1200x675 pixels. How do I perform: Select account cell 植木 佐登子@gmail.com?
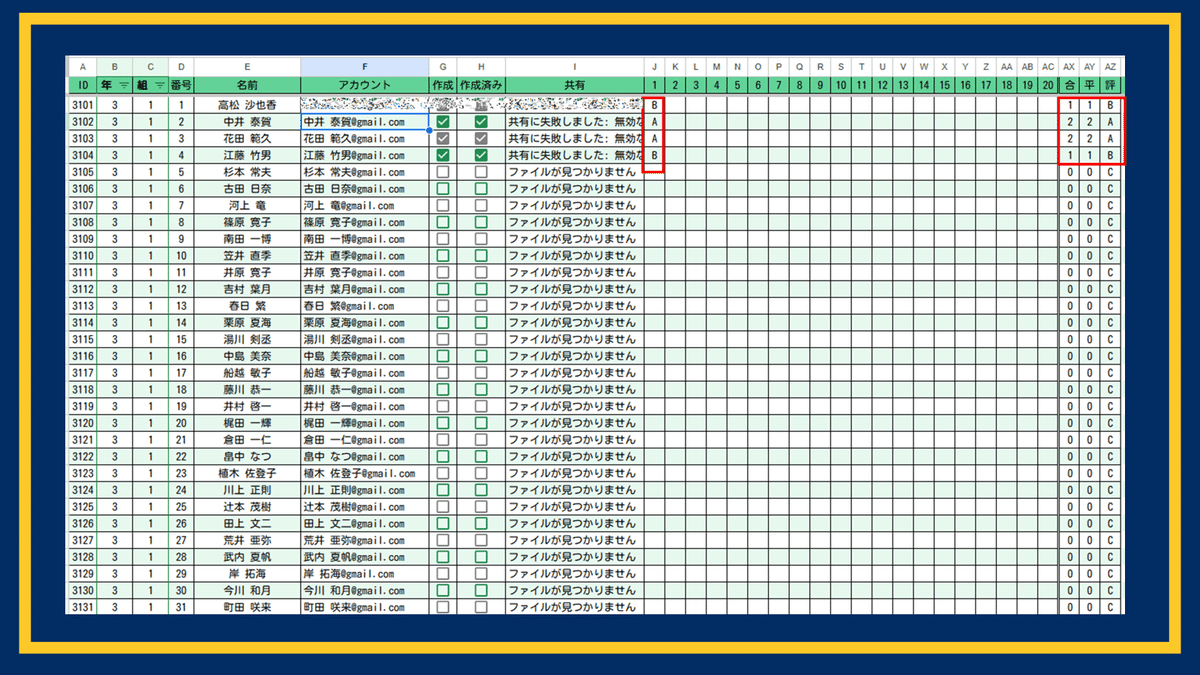click(x=365, y=473)
